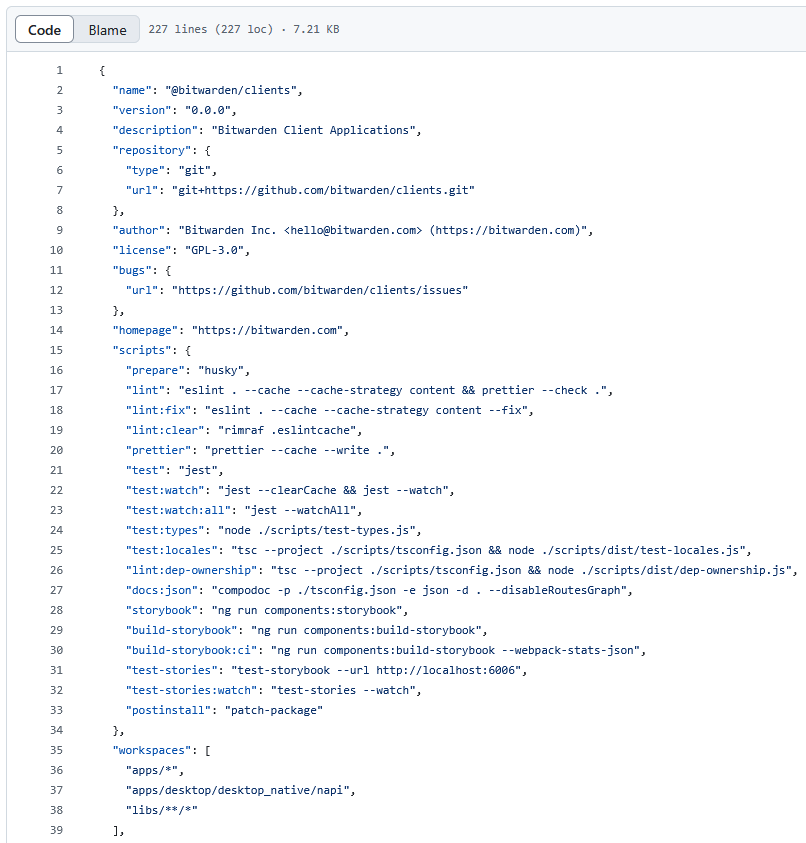
Task: Click the eslint prettier --check command string
Action: (x=393, y=390)
